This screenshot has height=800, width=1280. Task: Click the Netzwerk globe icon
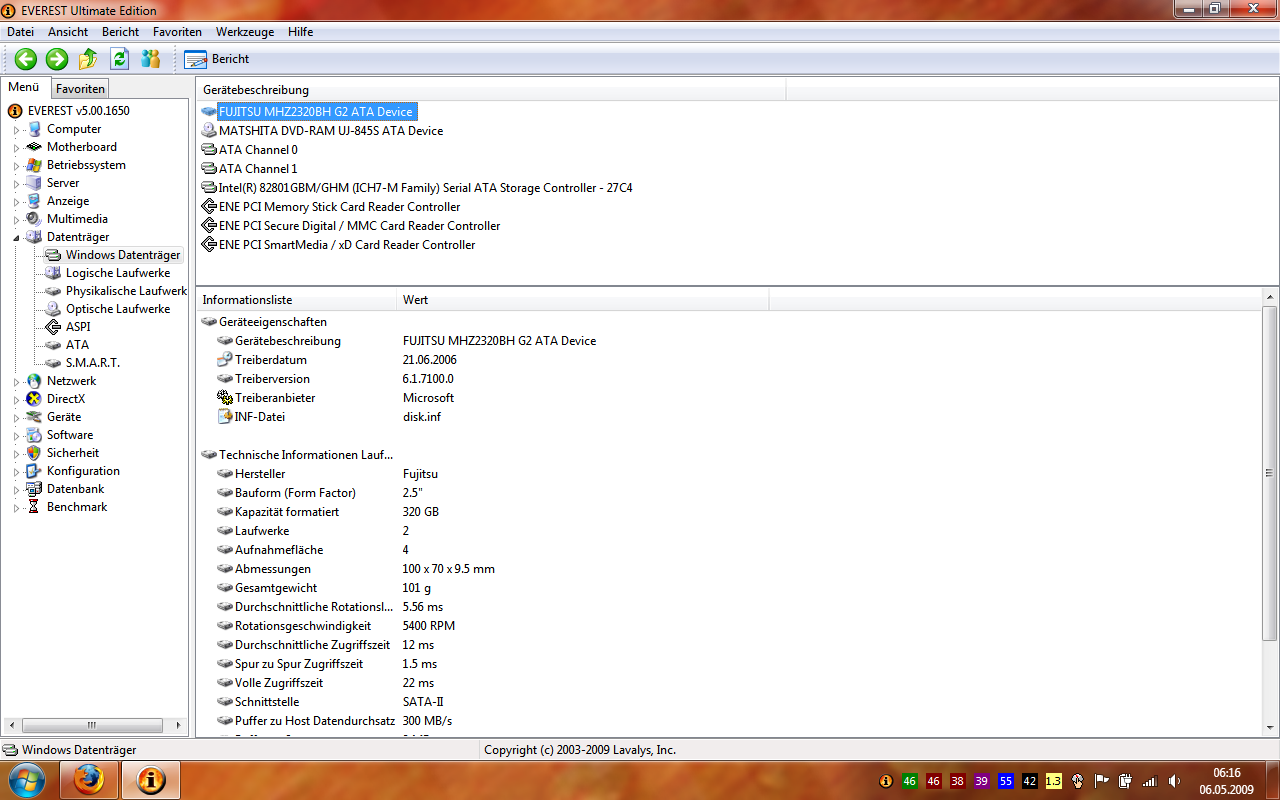(x=34, y=381)
